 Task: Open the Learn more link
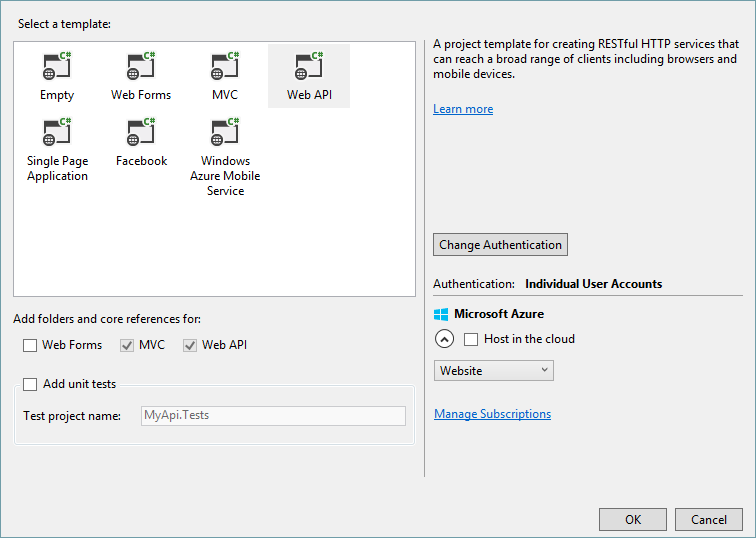tap(463, 109)
